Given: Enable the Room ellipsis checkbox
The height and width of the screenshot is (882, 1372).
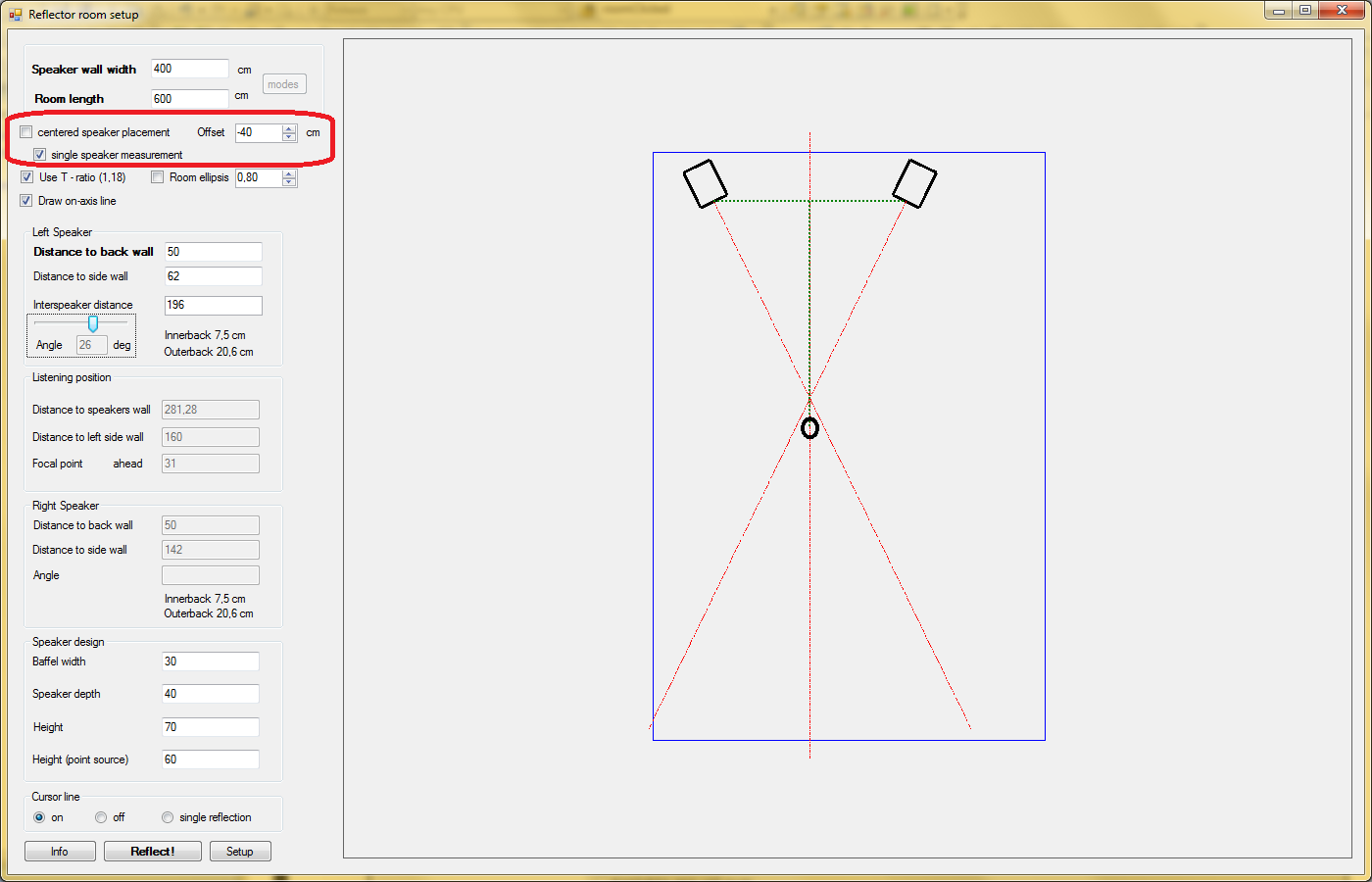Looking at the screenshot, I should 158,177.
